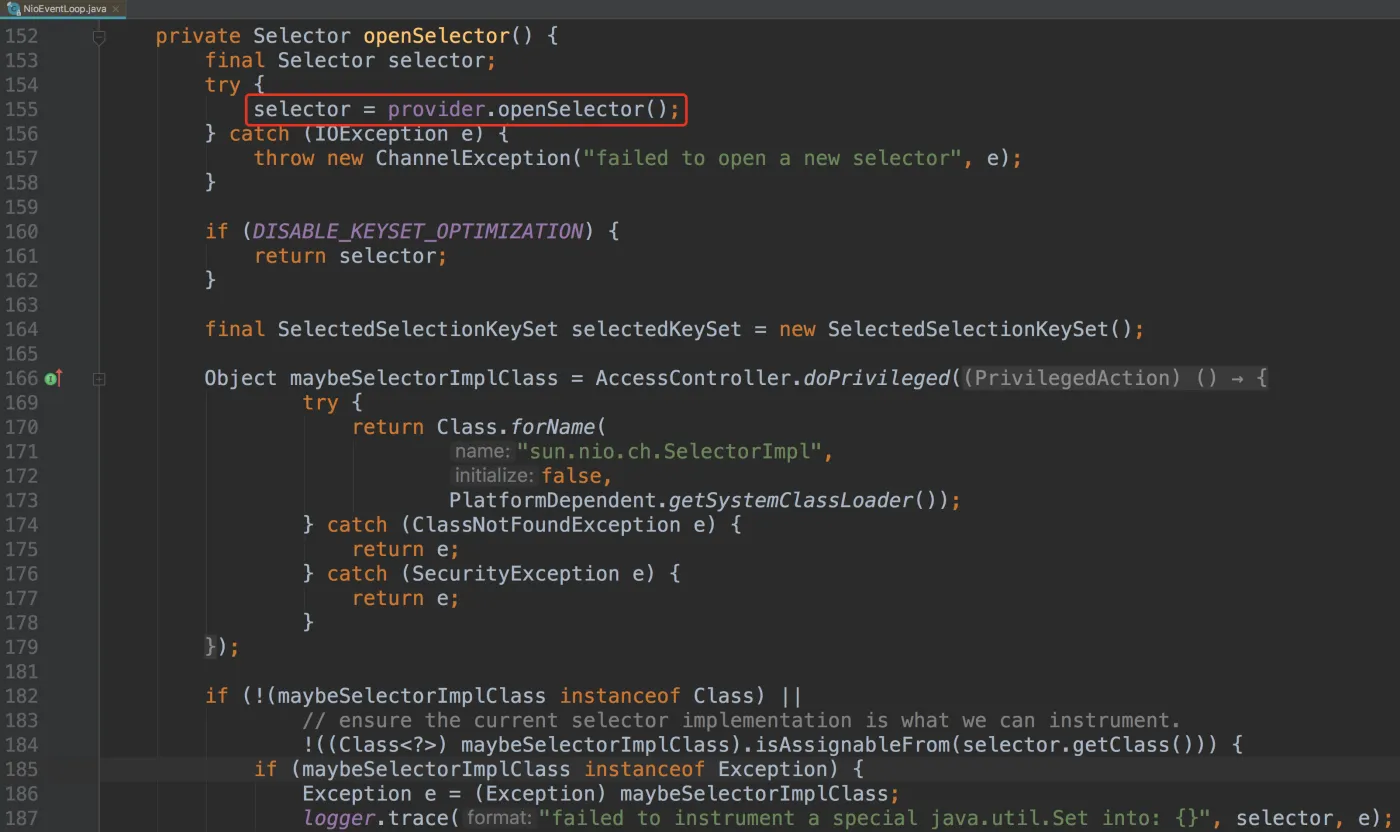
Task: Click line number 187 in the gutter
Action: pos(21,818)
